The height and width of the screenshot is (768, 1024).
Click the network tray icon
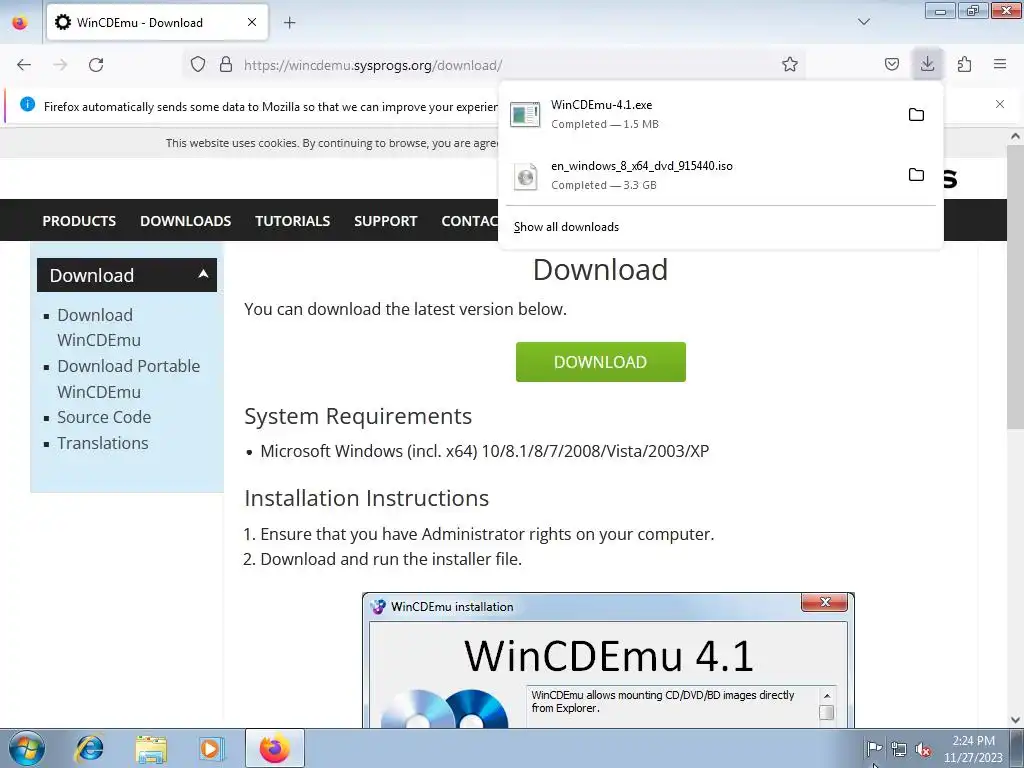pyautogui.click(x=899, y=749)
